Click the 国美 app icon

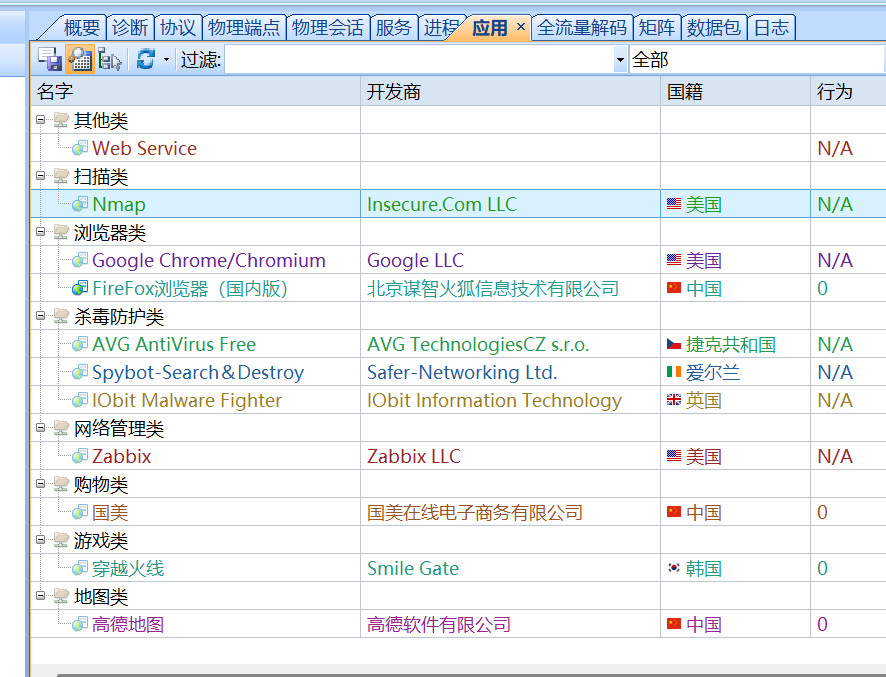click(80, 512)
